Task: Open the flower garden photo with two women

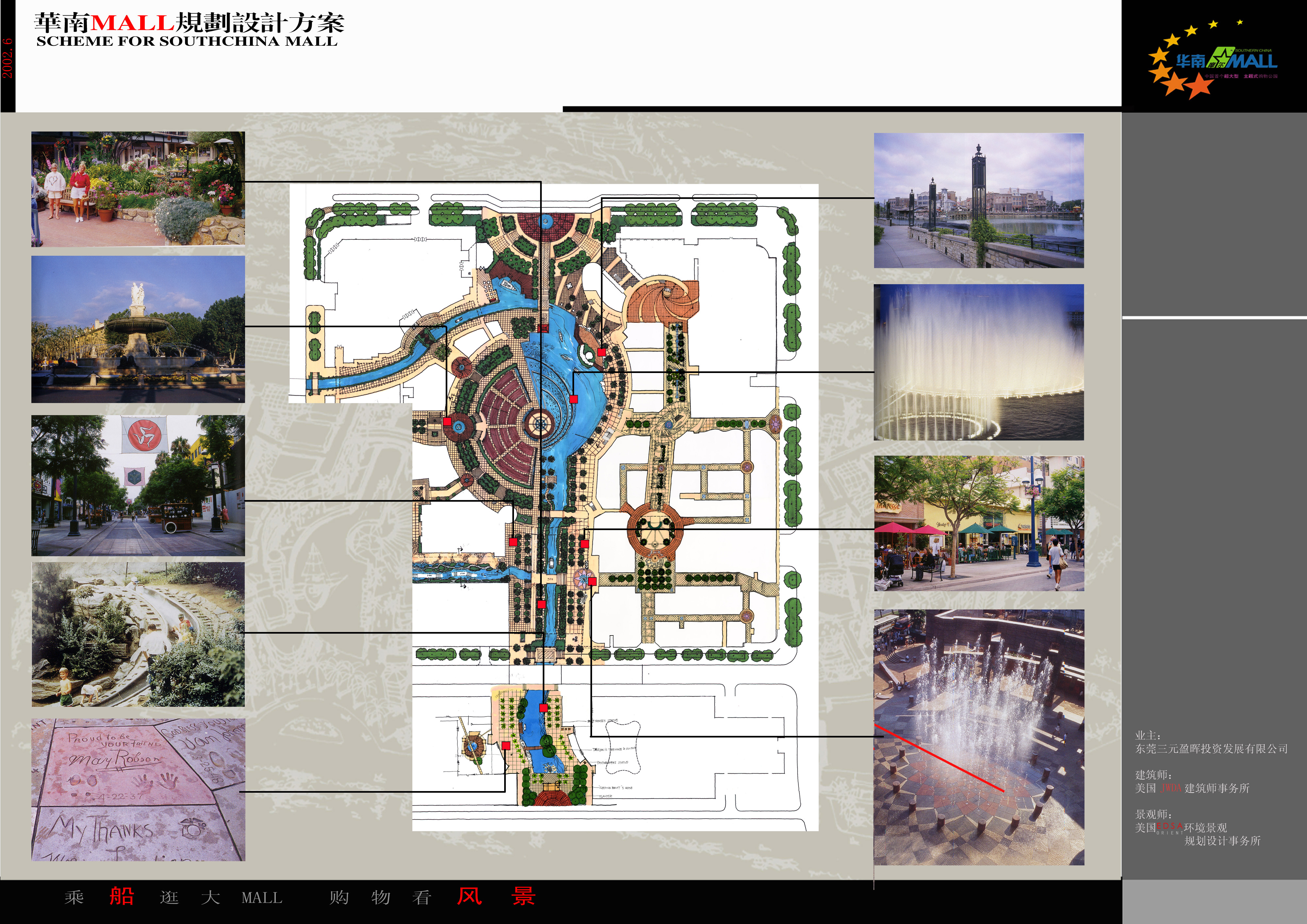Action: coord(138,189)
